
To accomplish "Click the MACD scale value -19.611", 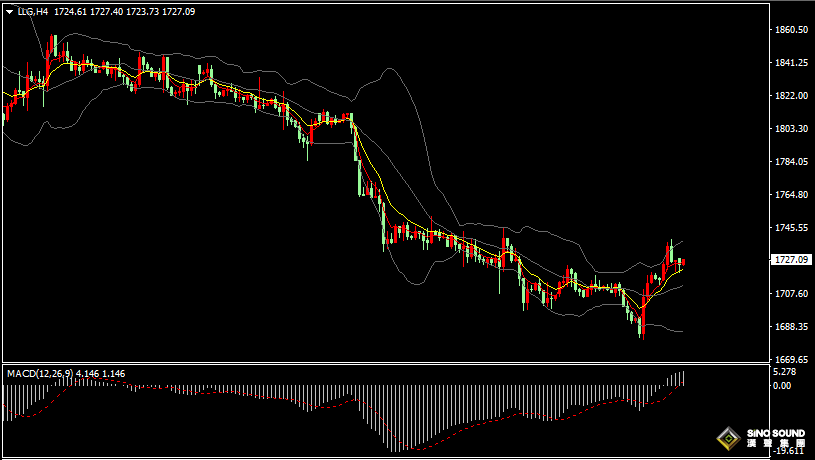I will coord(787,453).
